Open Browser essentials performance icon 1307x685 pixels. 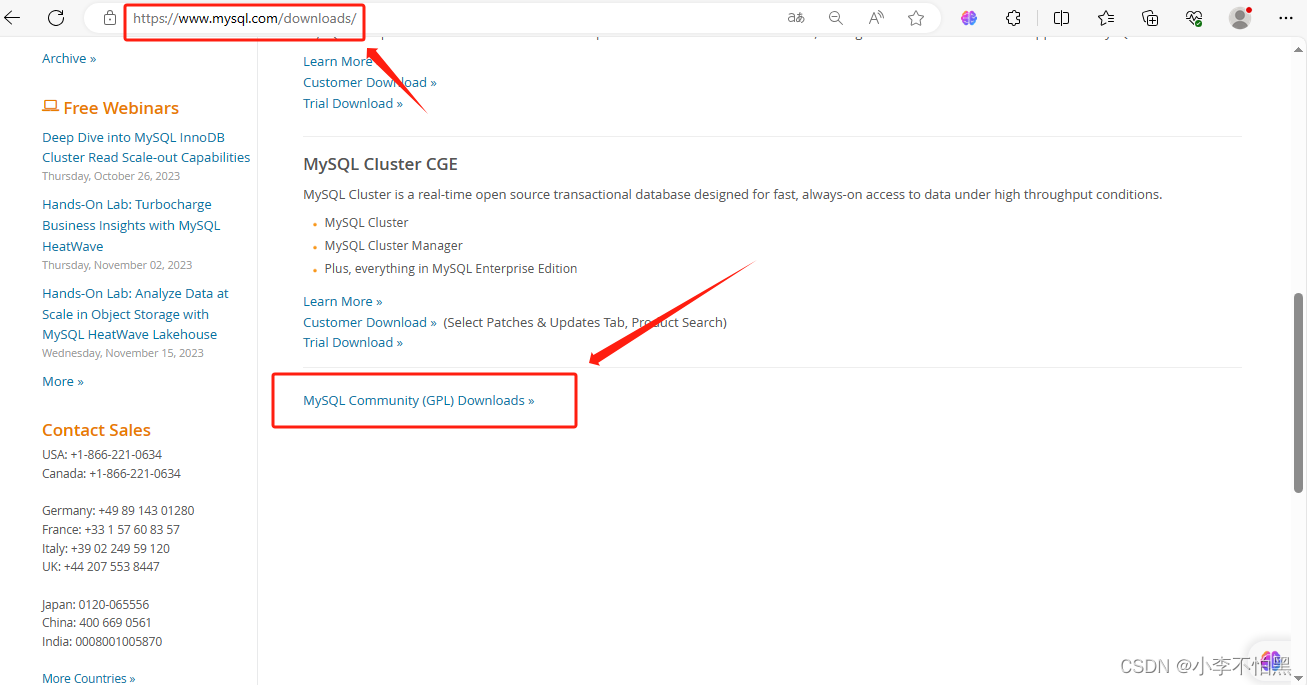pos(1193,17)
